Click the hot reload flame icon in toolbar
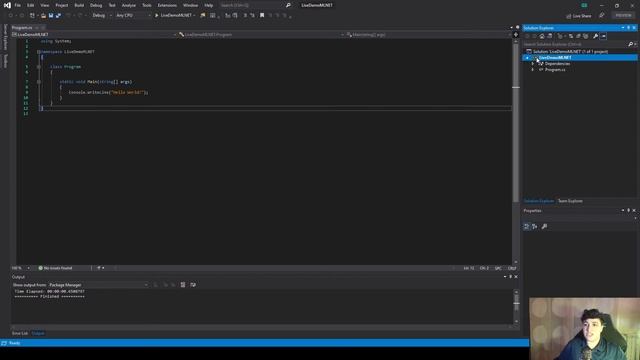The height and width of the screenshot is (360, 640). pos(203,16)
